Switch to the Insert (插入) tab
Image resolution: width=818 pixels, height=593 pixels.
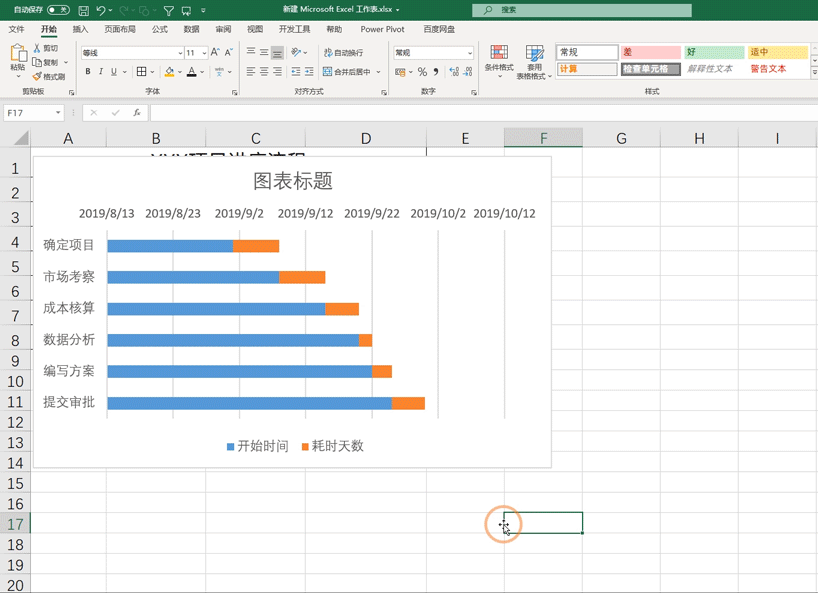click(80, 29)
